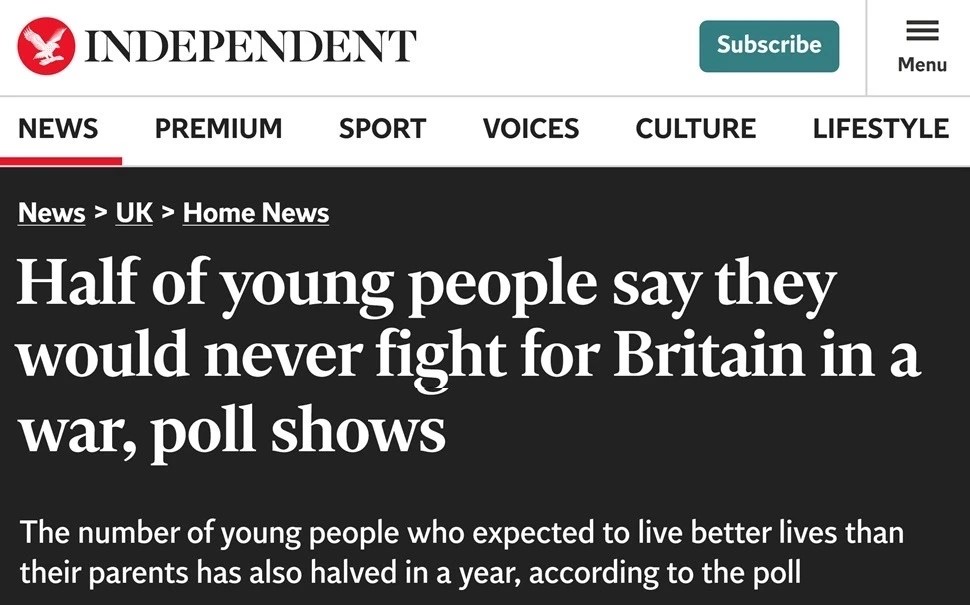This screenshot has width=970, height=605.
Task: Click the INDEPENDENT wordmark
Action: click(250, 46)
